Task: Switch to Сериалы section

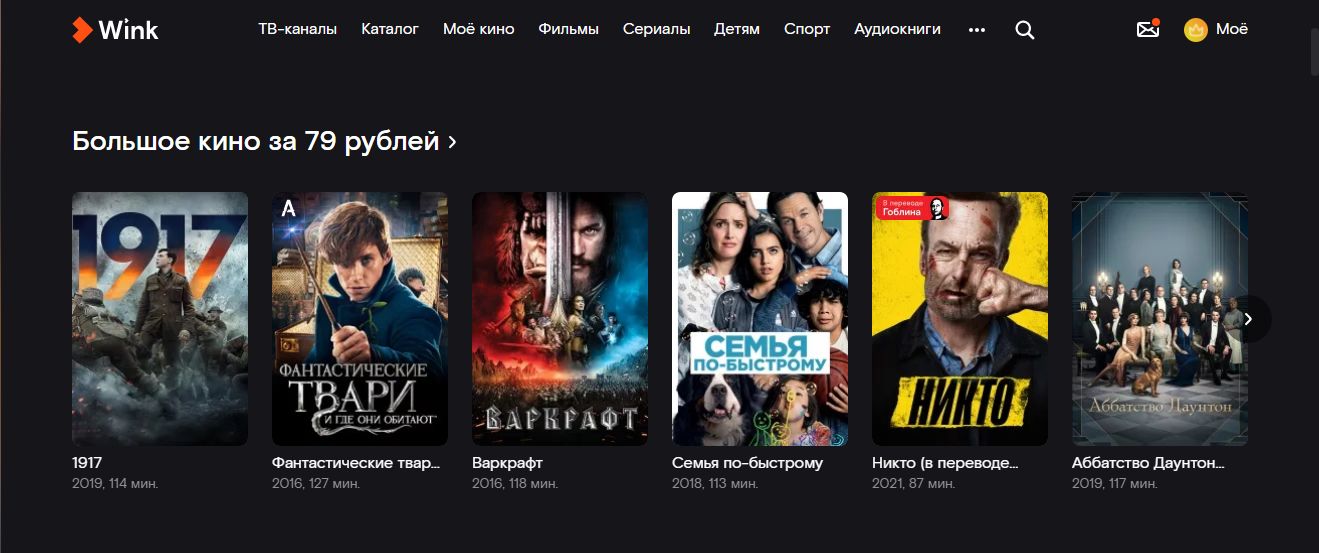Action: pos(656,29)
